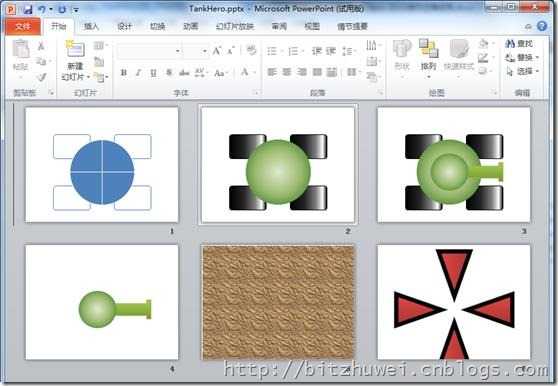Click the 选择 Select button

tap(521, 71)
